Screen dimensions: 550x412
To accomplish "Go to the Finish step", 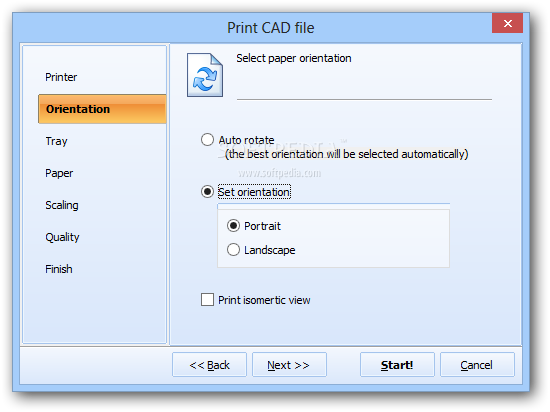I will [x=59, y=269].
